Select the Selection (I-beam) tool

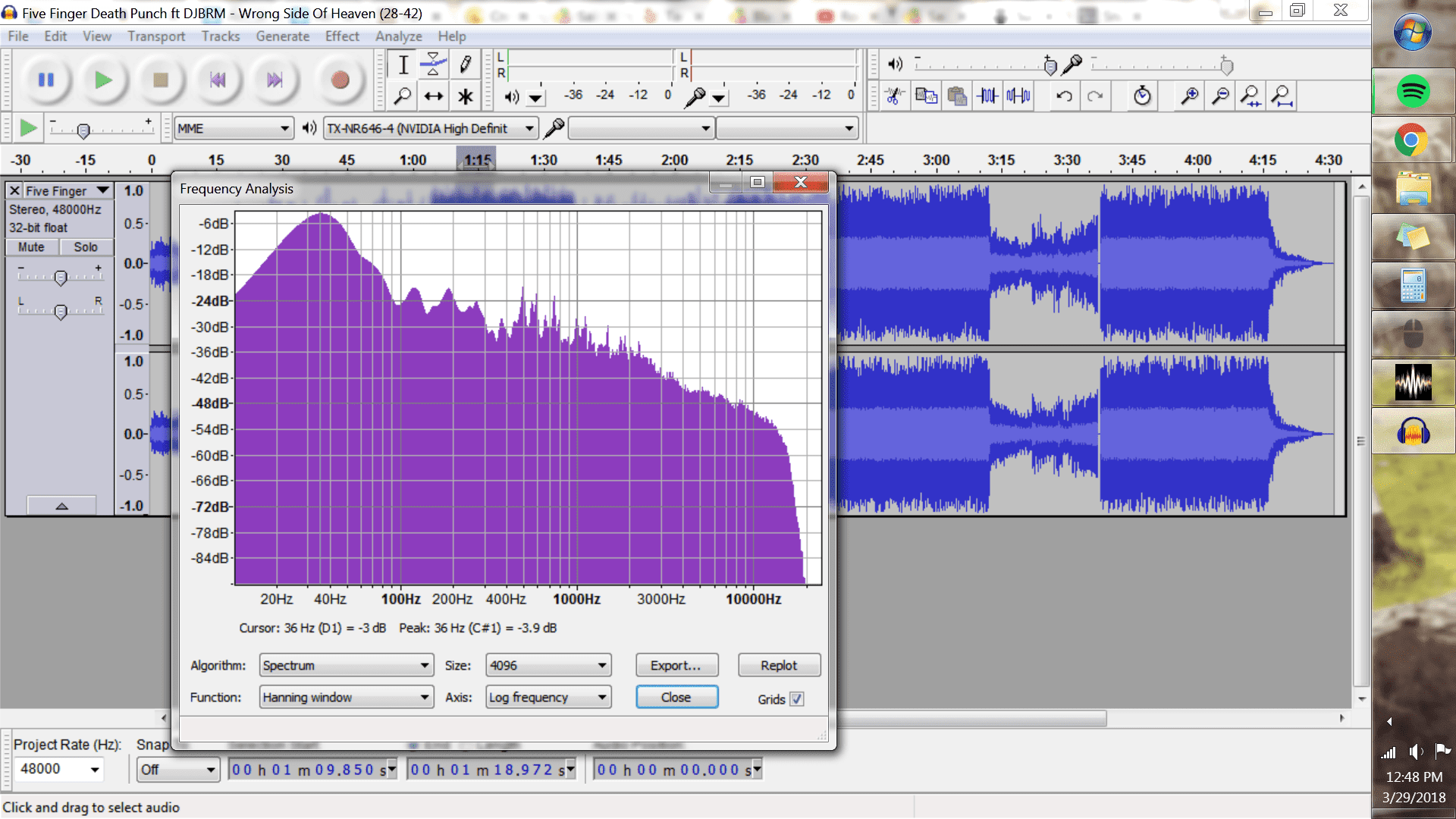(403, 65)
